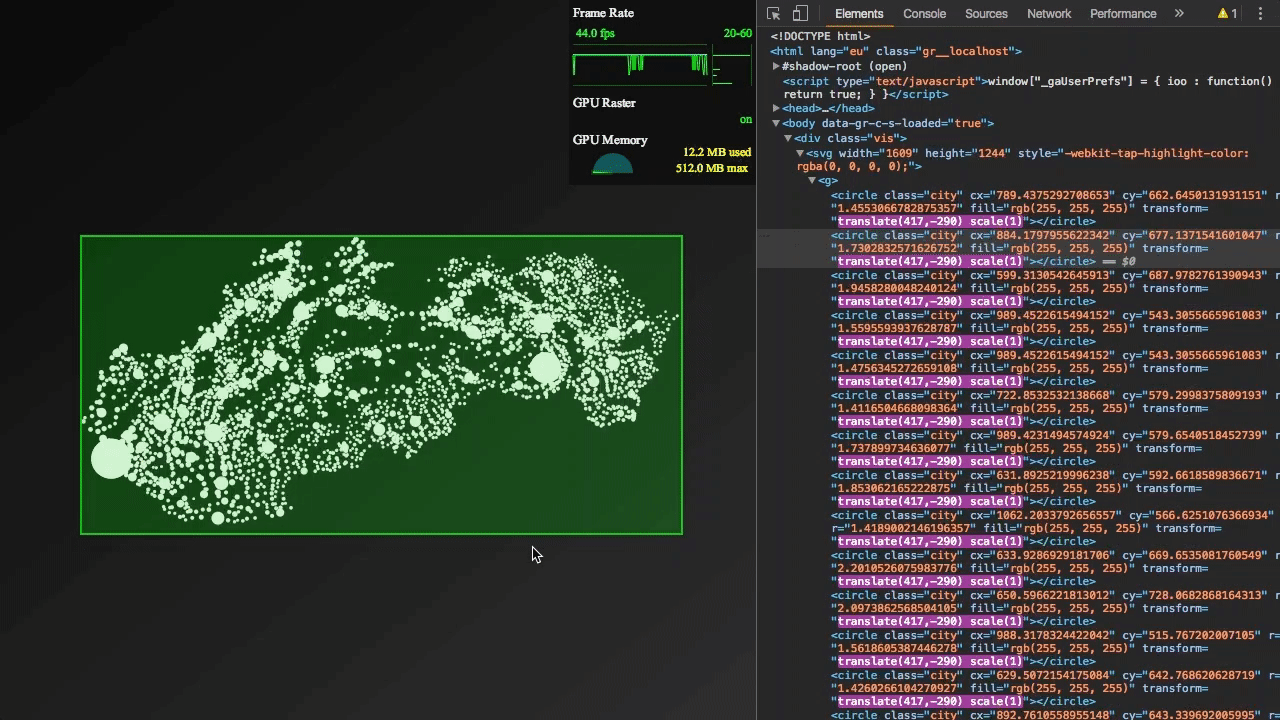Collapse the div class vis node
The height and width of the screenshot is (720, 1280).
click(x=788, y=138)
